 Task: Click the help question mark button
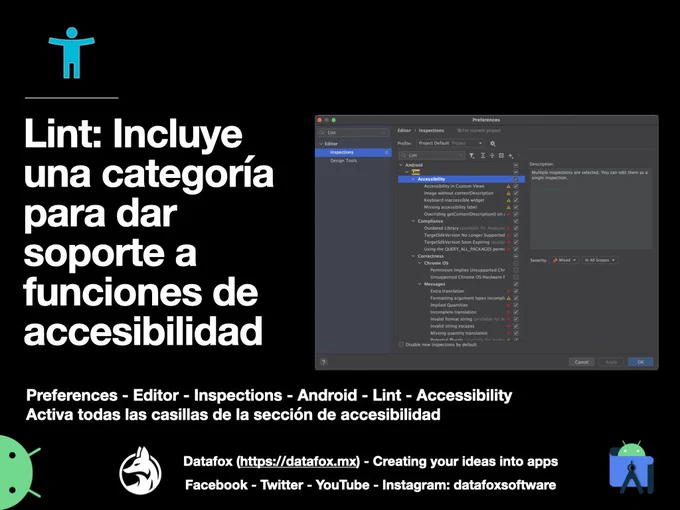(x=324, y=362)
